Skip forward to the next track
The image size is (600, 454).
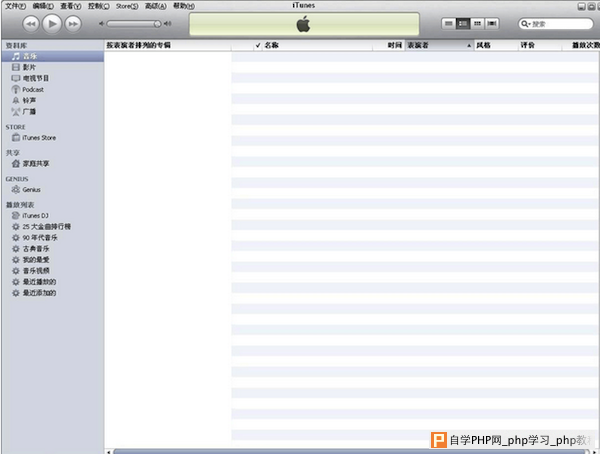click(73, 24)
